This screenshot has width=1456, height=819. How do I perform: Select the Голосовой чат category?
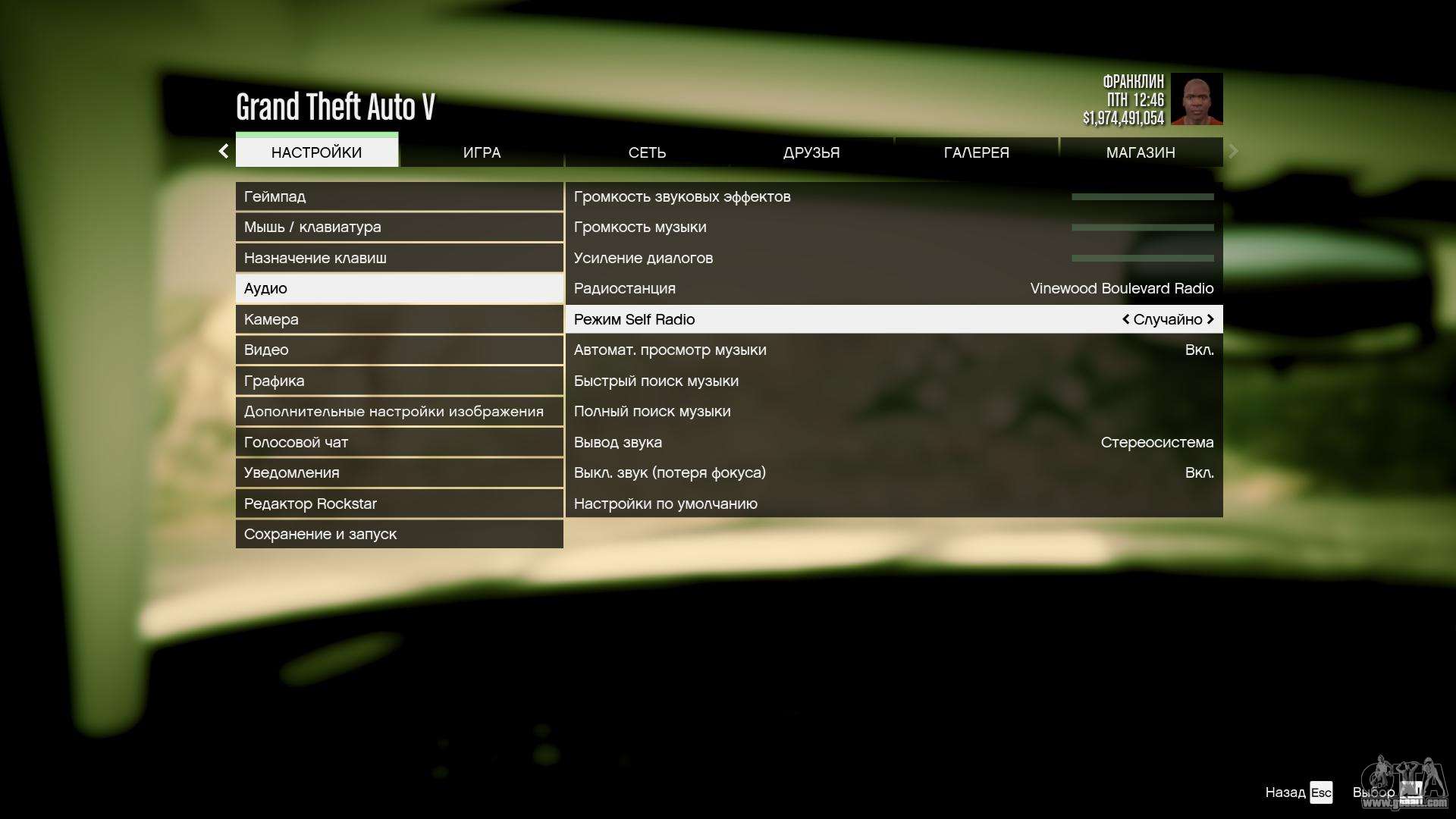point(400,442)
